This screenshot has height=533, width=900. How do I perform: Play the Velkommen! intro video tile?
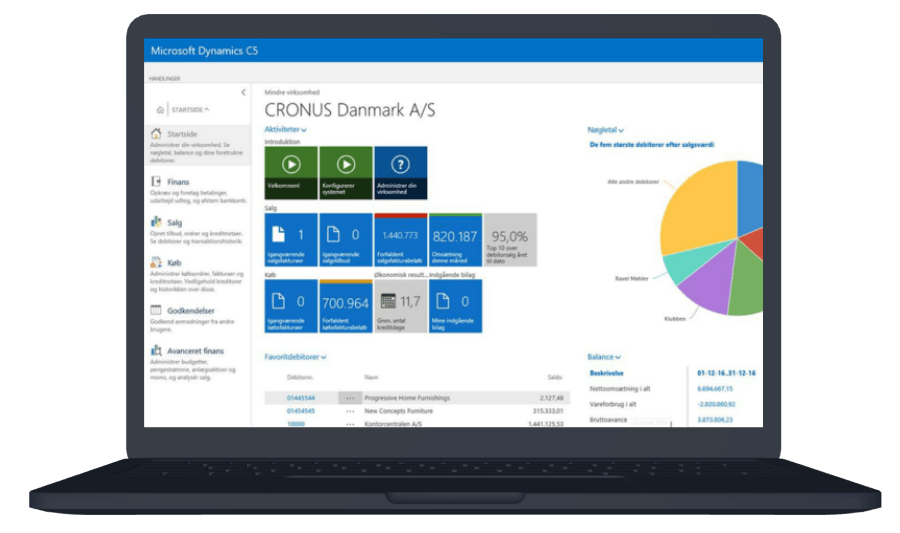tap(291, 173)
